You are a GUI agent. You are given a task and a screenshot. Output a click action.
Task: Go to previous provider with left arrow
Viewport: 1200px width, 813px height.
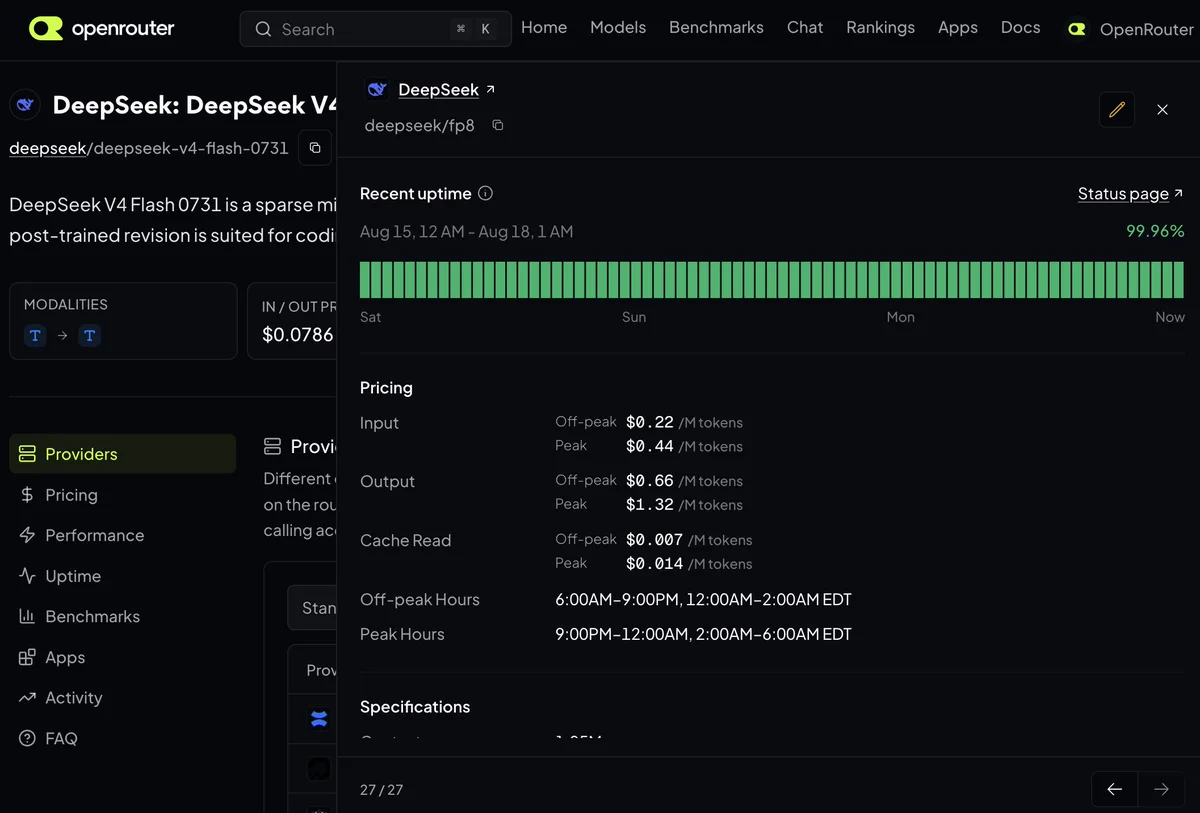[x=1115, y=789]
